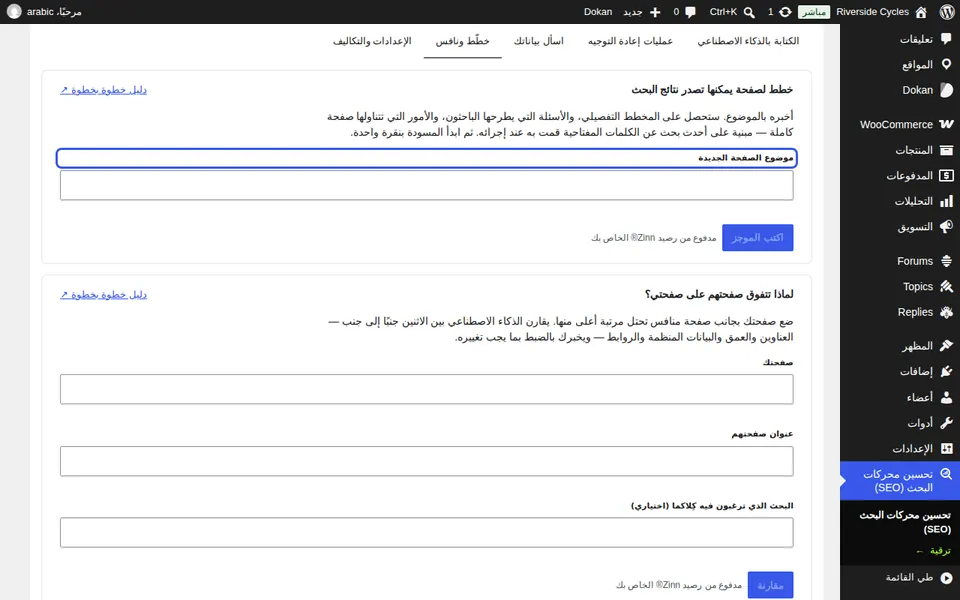Click the التسويق megaphone icon

[x=946, y=227]
